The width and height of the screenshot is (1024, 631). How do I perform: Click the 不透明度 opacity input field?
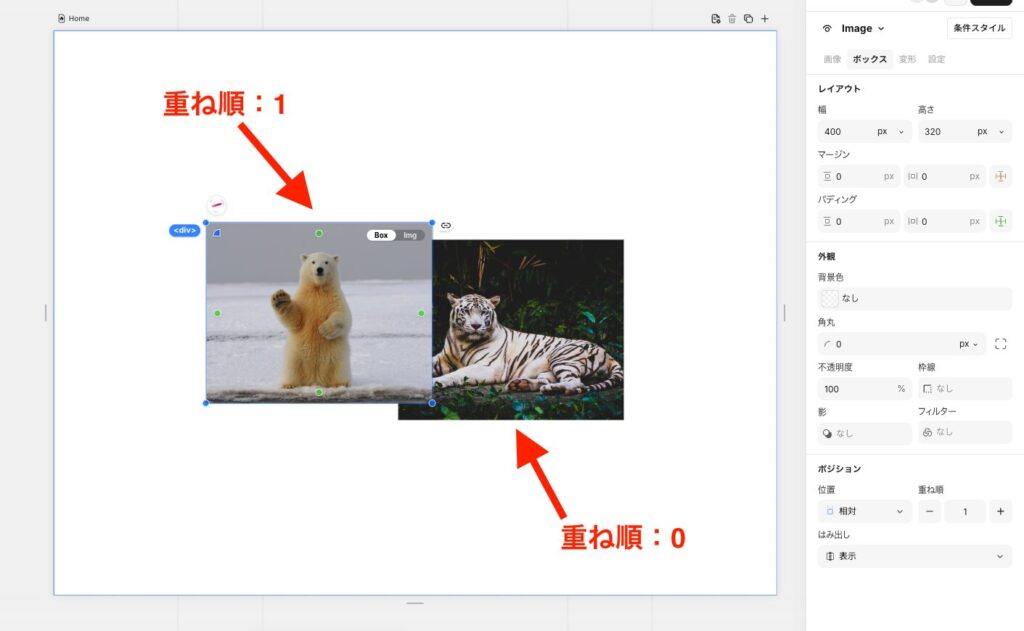coord(856,389)
